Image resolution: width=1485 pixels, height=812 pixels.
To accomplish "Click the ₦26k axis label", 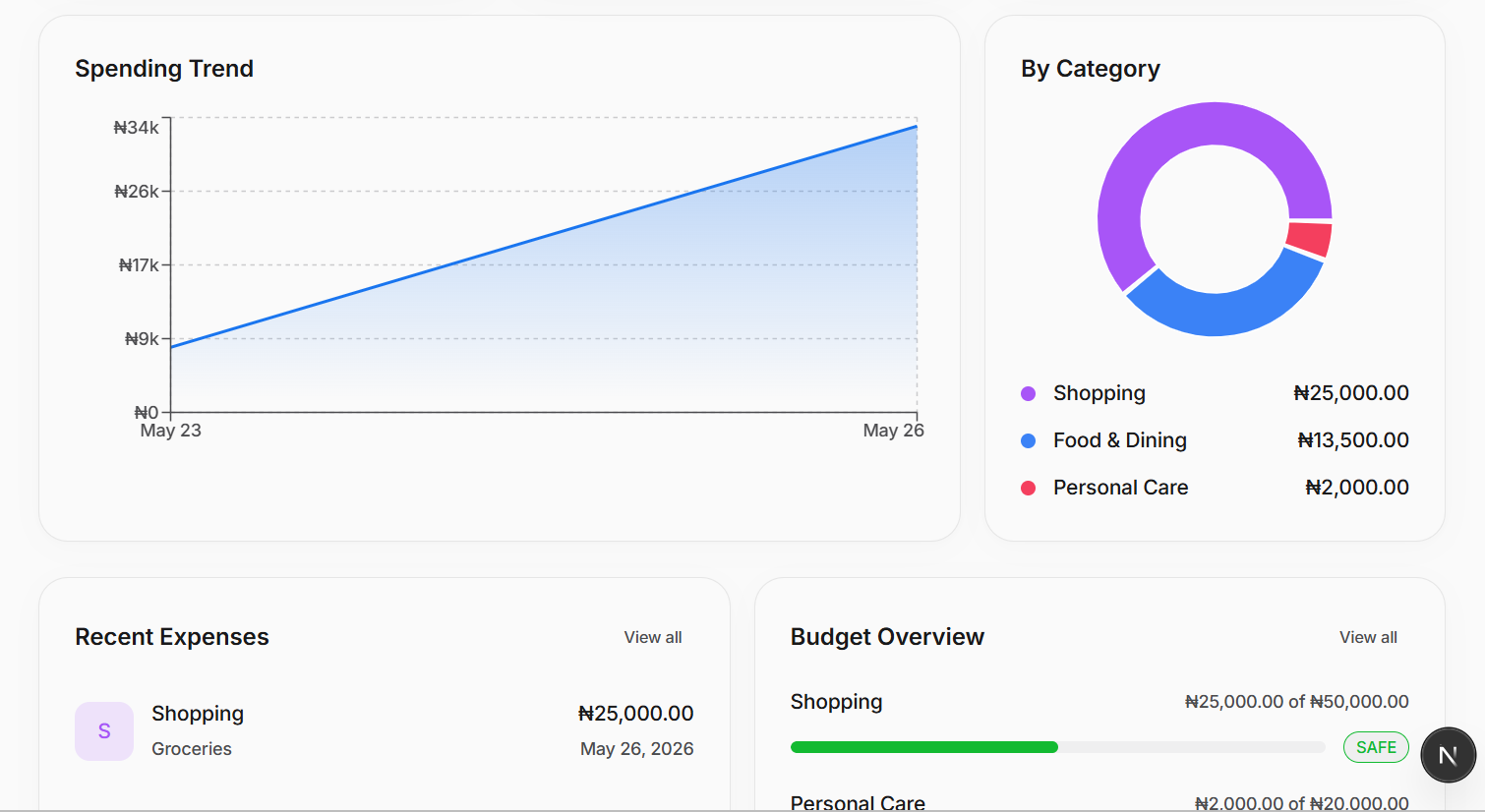I will coord(136,192).
